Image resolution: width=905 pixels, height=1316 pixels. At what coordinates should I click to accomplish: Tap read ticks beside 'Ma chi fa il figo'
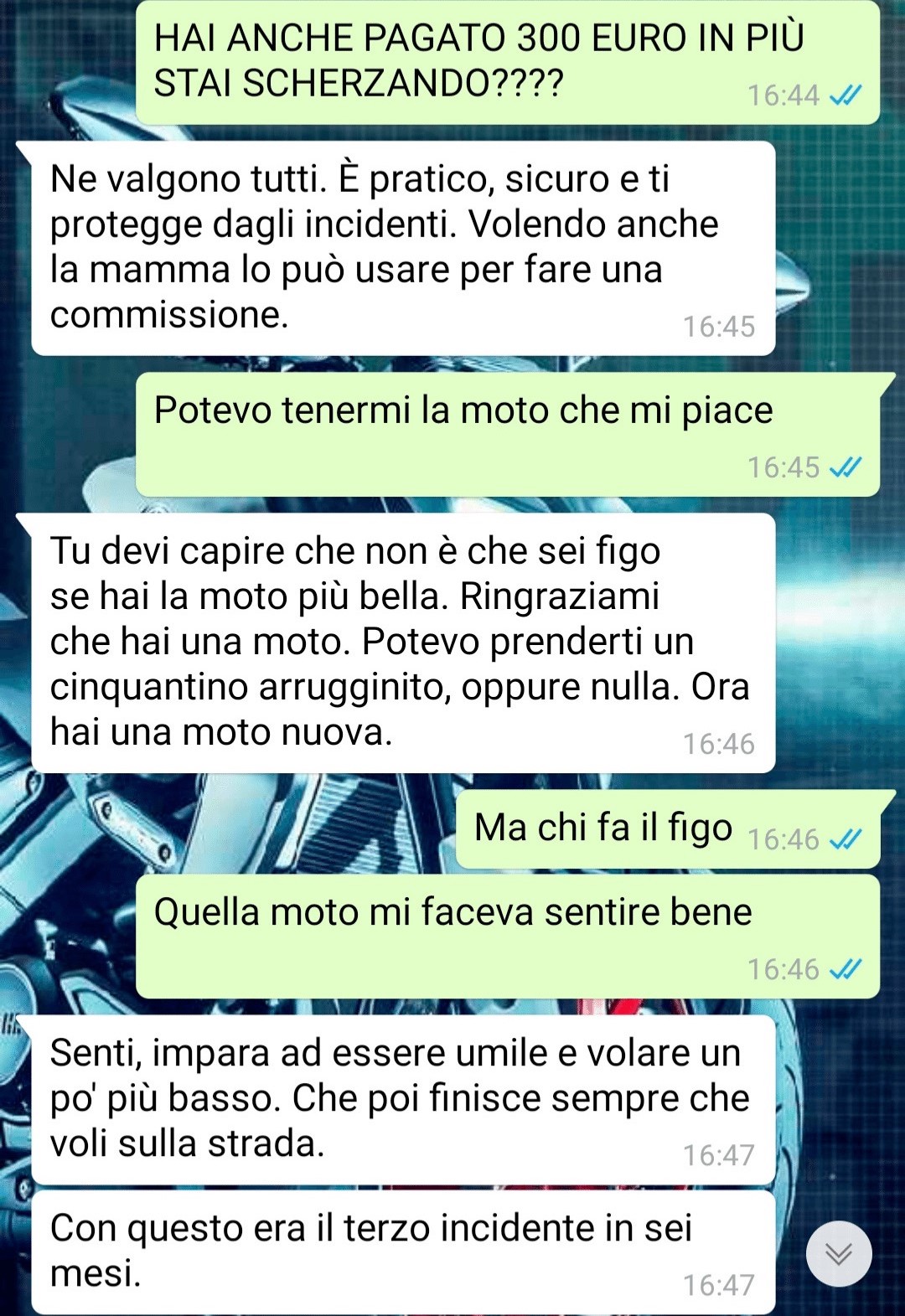point(845,839)
